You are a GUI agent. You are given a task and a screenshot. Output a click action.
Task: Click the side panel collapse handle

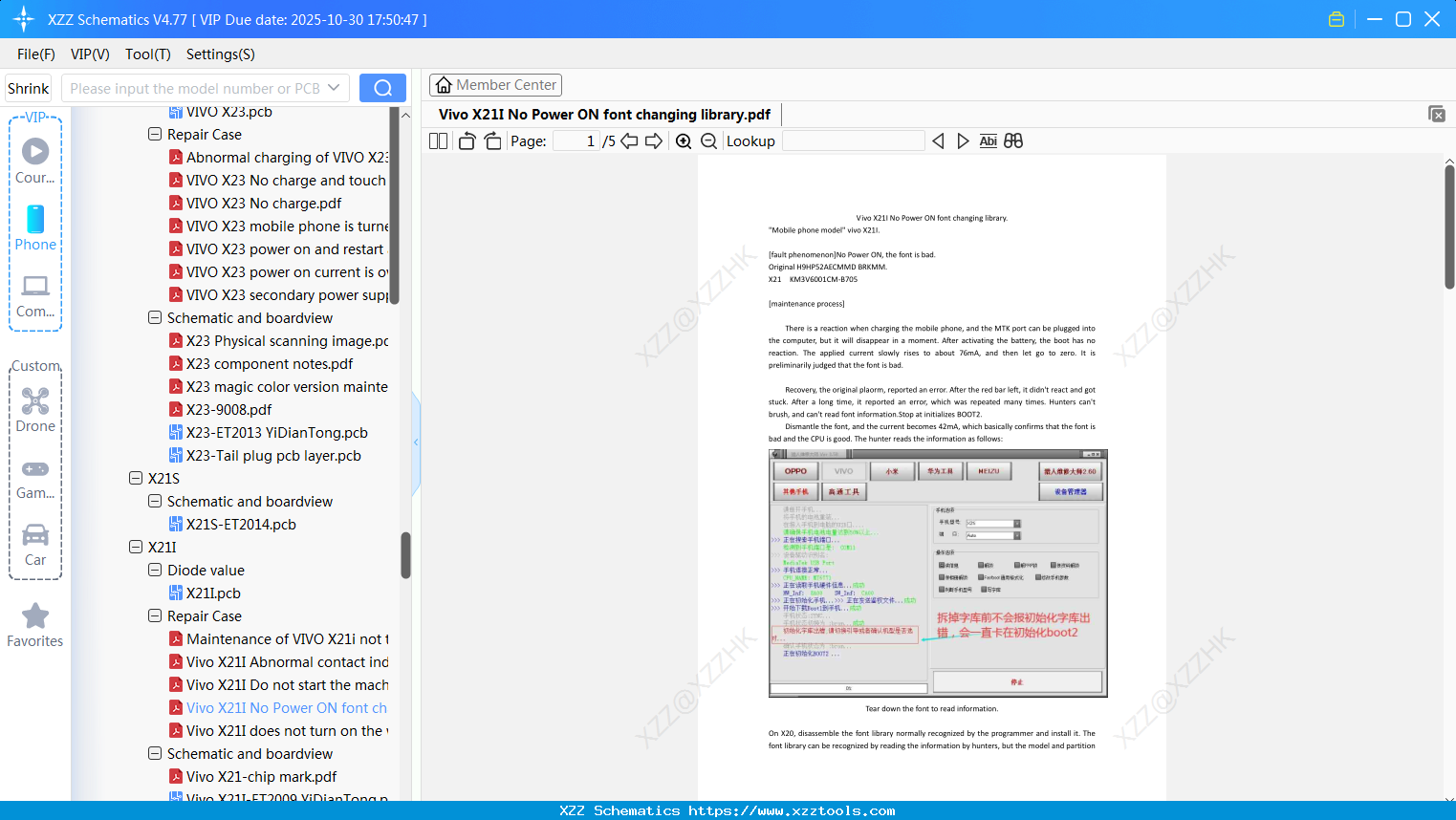pyautogui.click(x=416, y=442)
